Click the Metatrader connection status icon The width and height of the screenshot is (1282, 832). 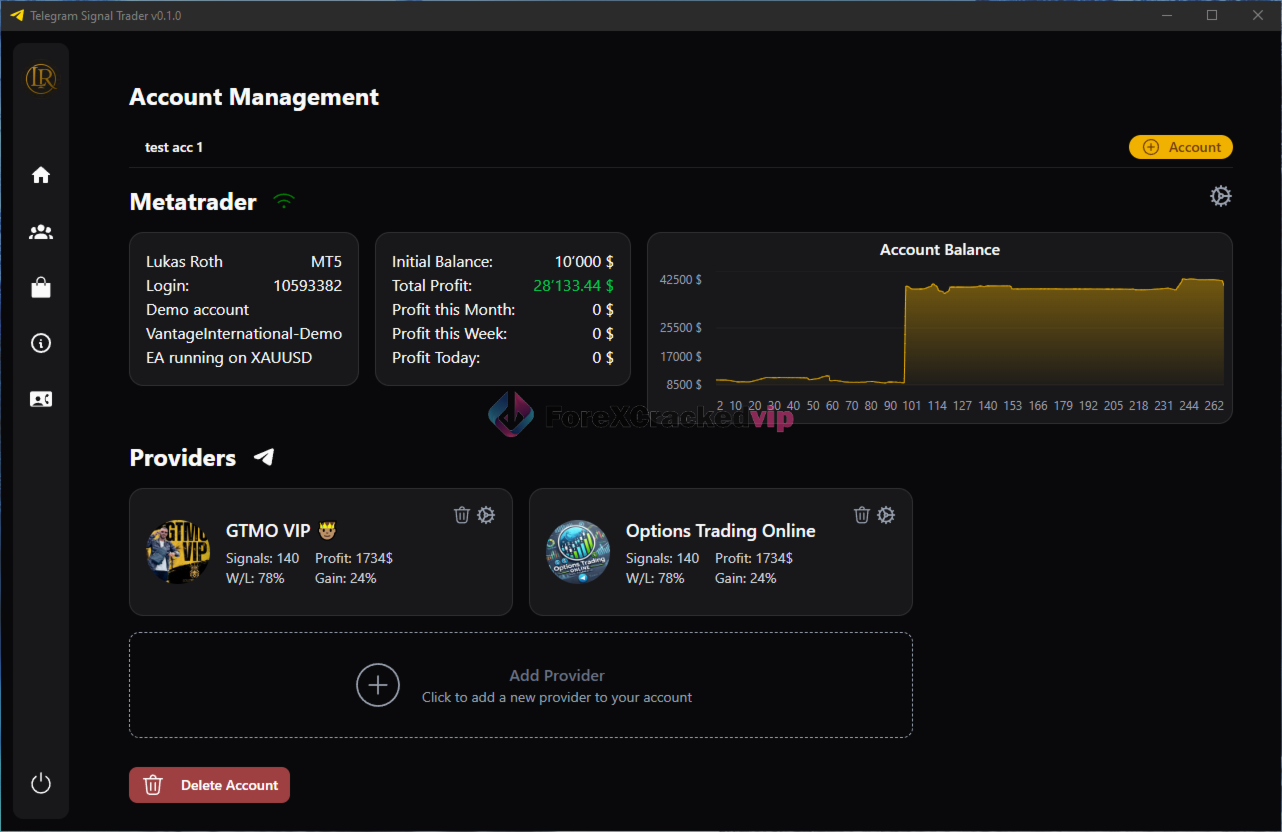285,202
